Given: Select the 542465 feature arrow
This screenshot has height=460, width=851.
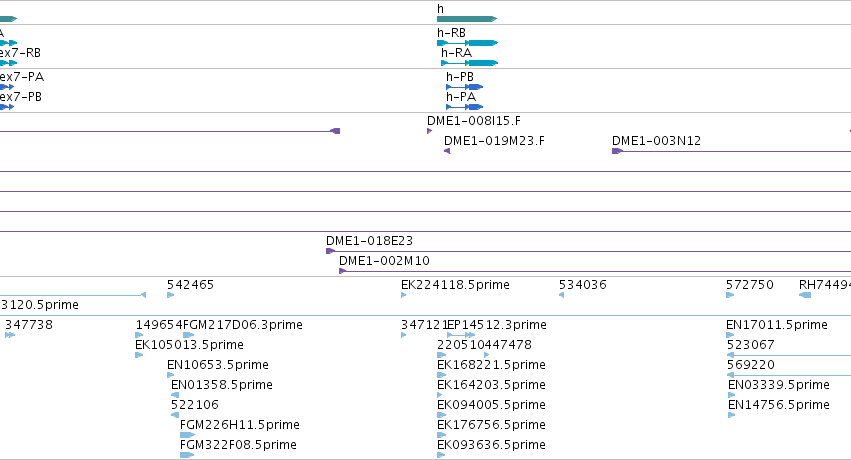Looking at the screenshot, I should click(x=170, y=295).
